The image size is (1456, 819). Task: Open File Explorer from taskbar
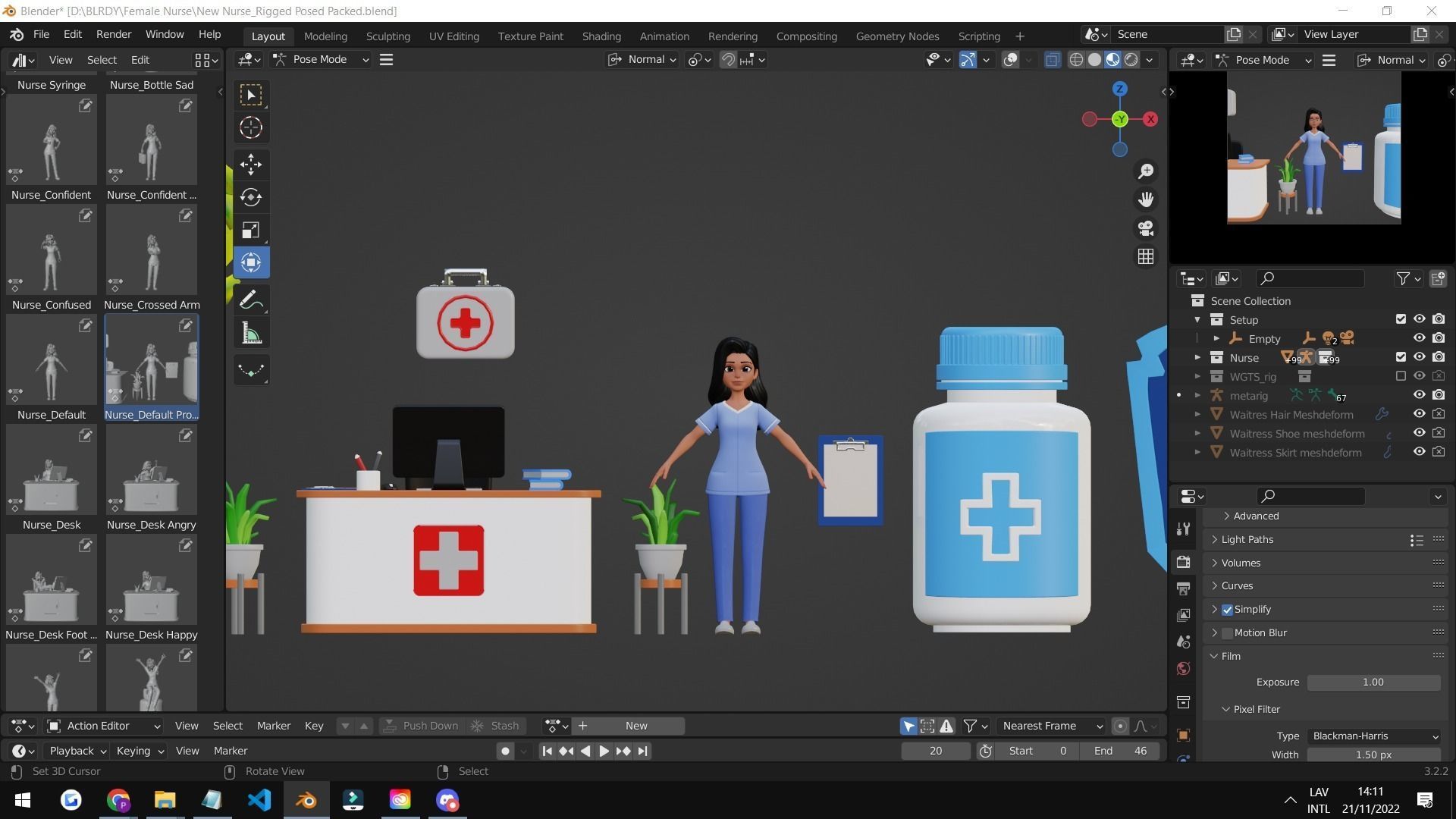pyautogui.click(x=165, y=800)
